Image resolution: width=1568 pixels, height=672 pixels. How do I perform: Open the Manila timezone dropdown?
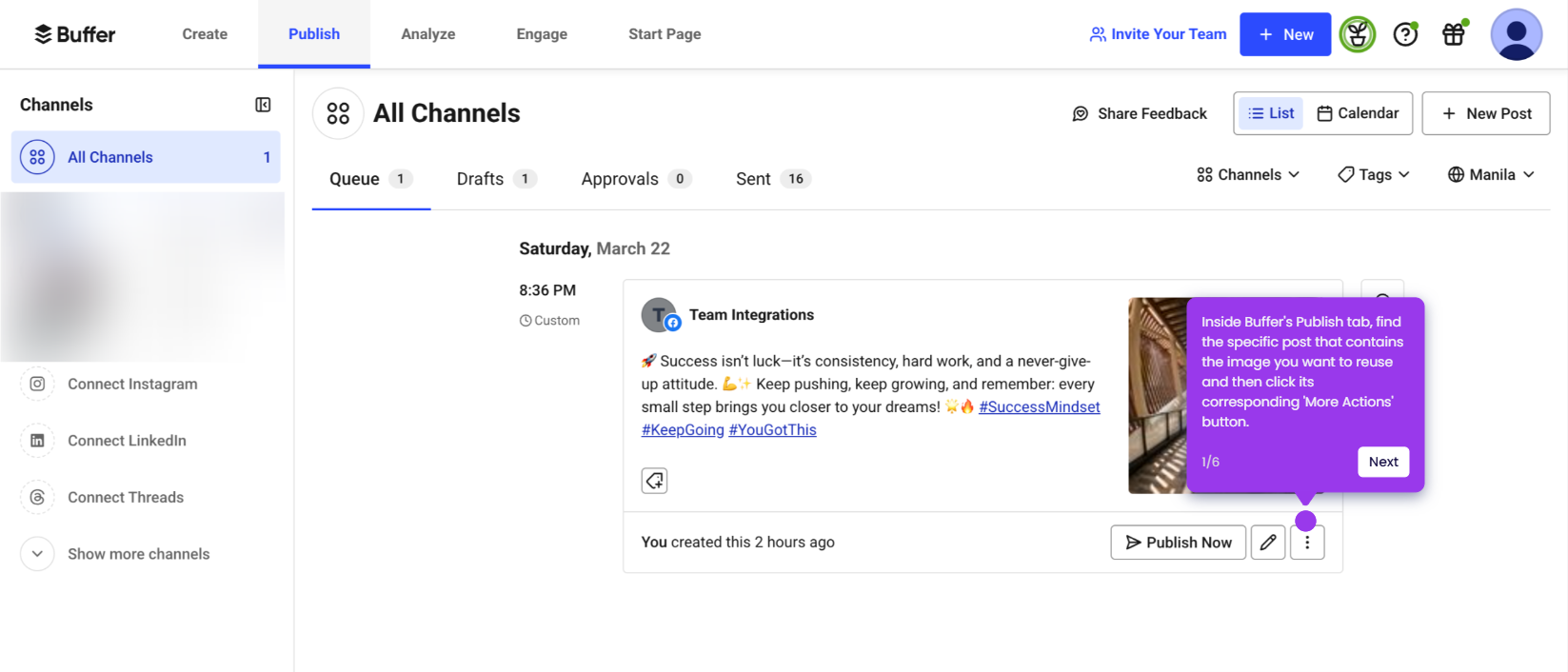point(1491,175)
